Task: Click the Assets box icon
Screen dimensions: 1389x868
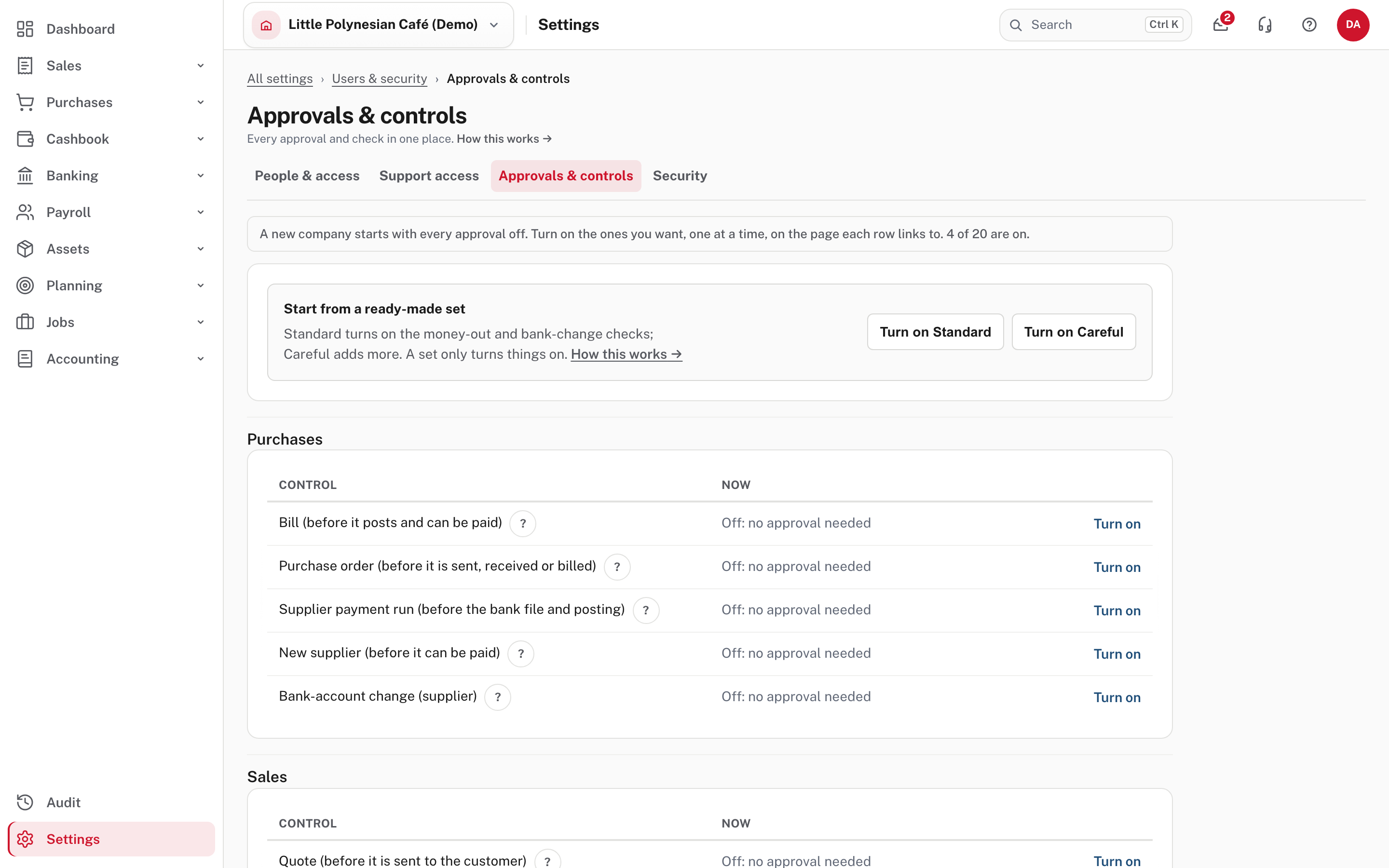Action: coord(25,248)
